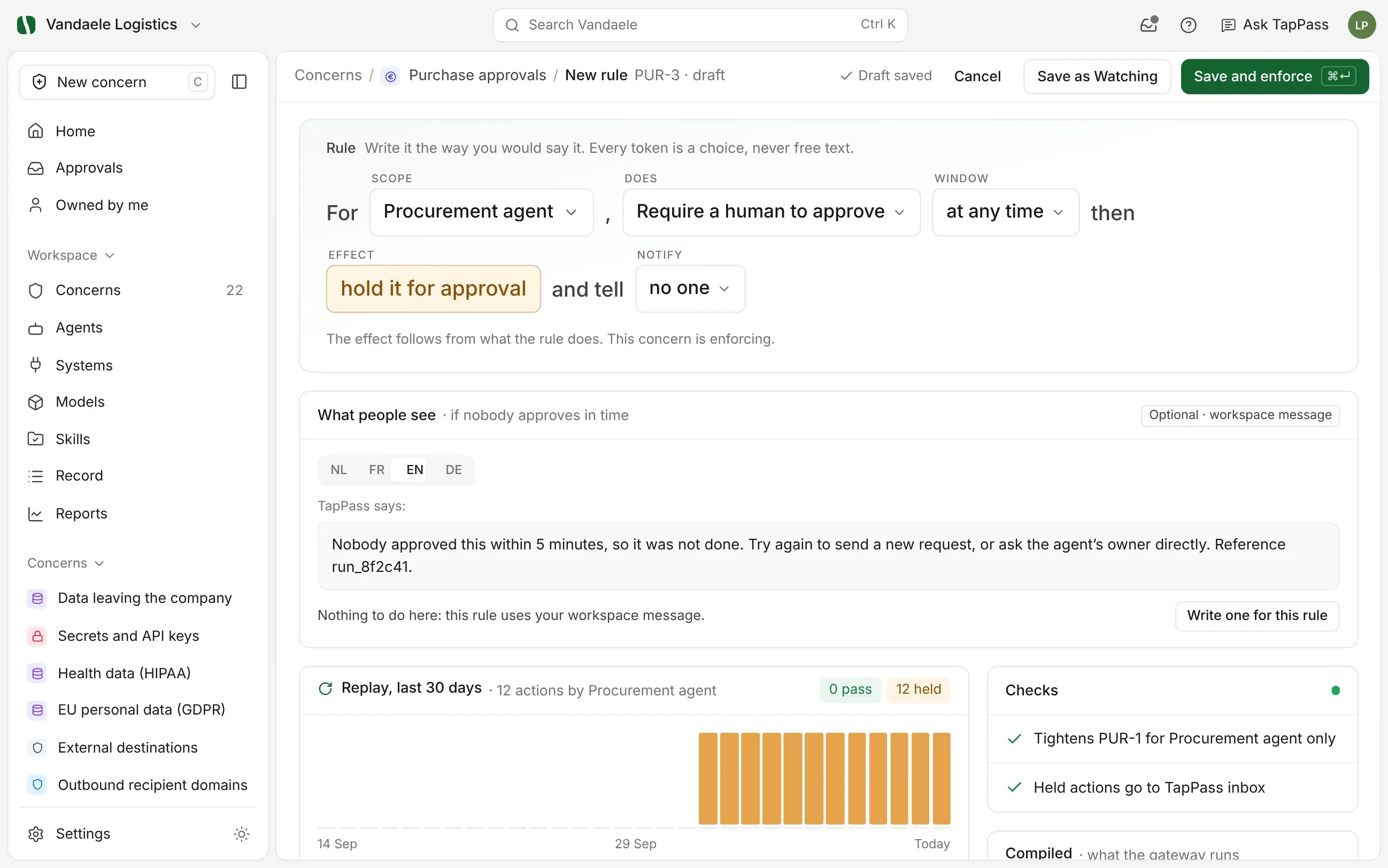Click the Vandaele Logistics logo

26,25
